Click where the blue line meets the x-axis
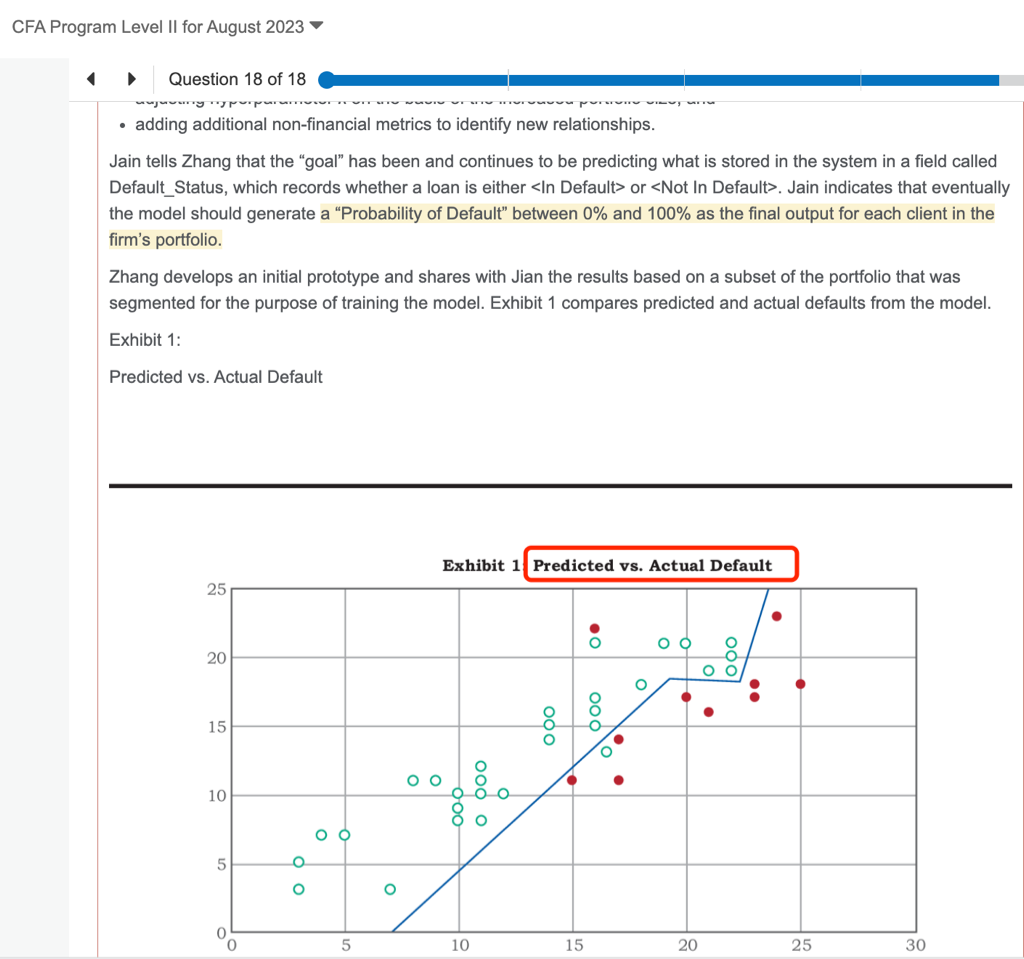Viewport: 1024px width, 959px height. pos(392,931)
